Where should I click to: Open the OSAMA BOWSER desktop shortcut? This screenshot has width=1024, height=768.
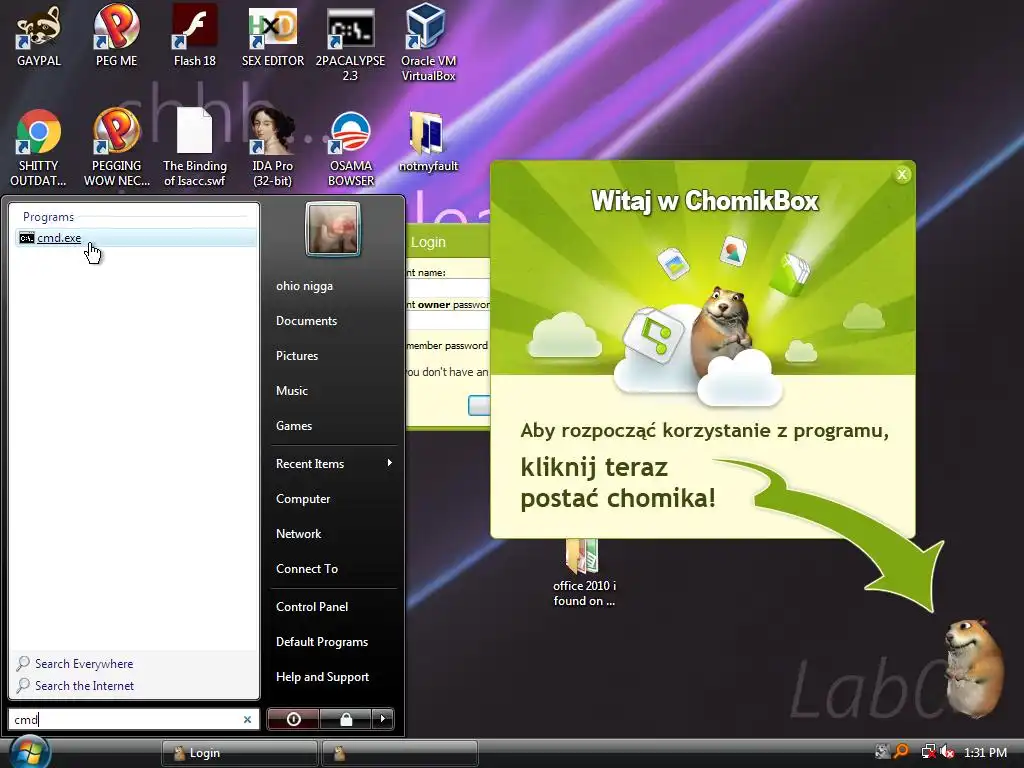tap(351, 148)
